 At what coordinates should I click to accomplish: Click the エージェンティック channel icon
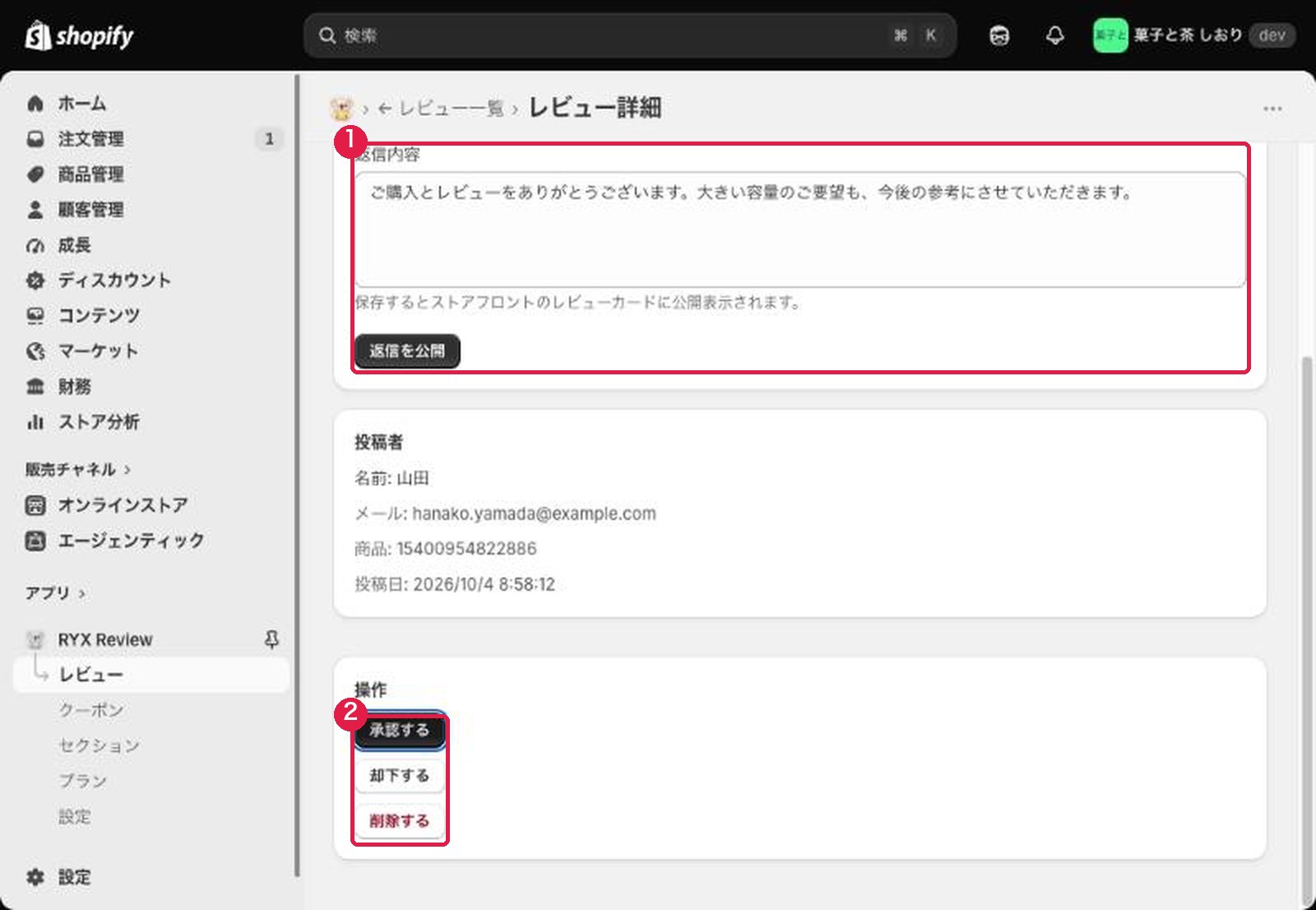35,541
